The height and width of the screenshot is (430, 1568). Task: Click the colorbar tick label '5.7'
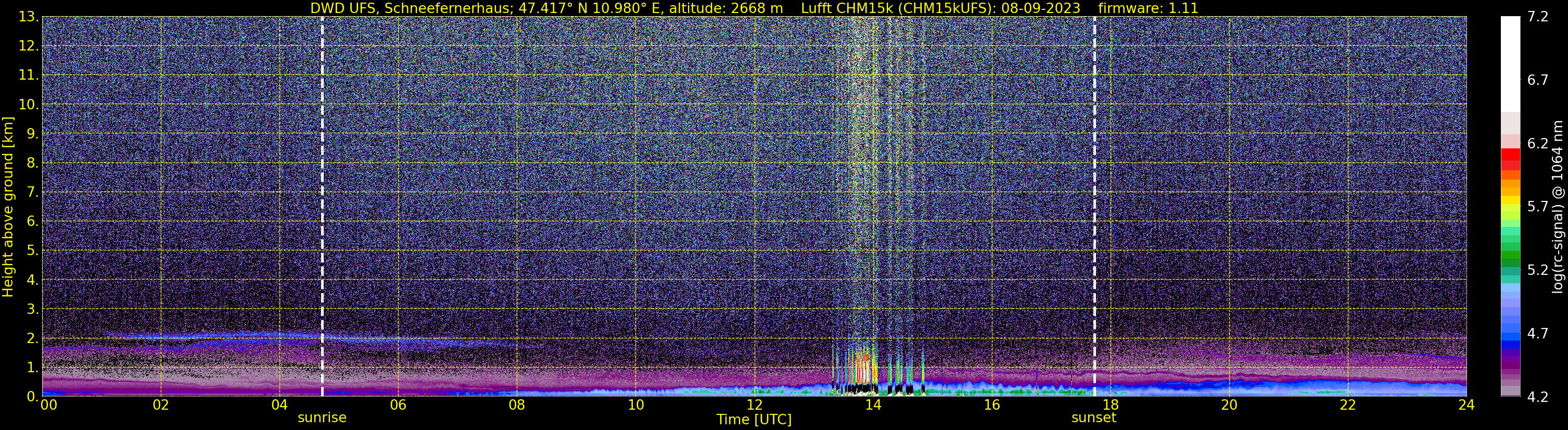pyautogui.click(x=1538, y=207)
